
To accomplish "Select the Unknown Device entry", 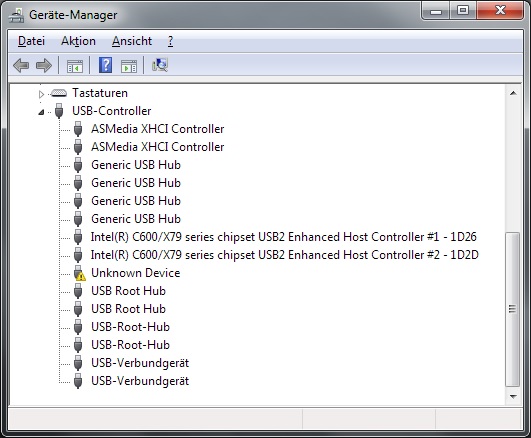I will coord(135,273).
